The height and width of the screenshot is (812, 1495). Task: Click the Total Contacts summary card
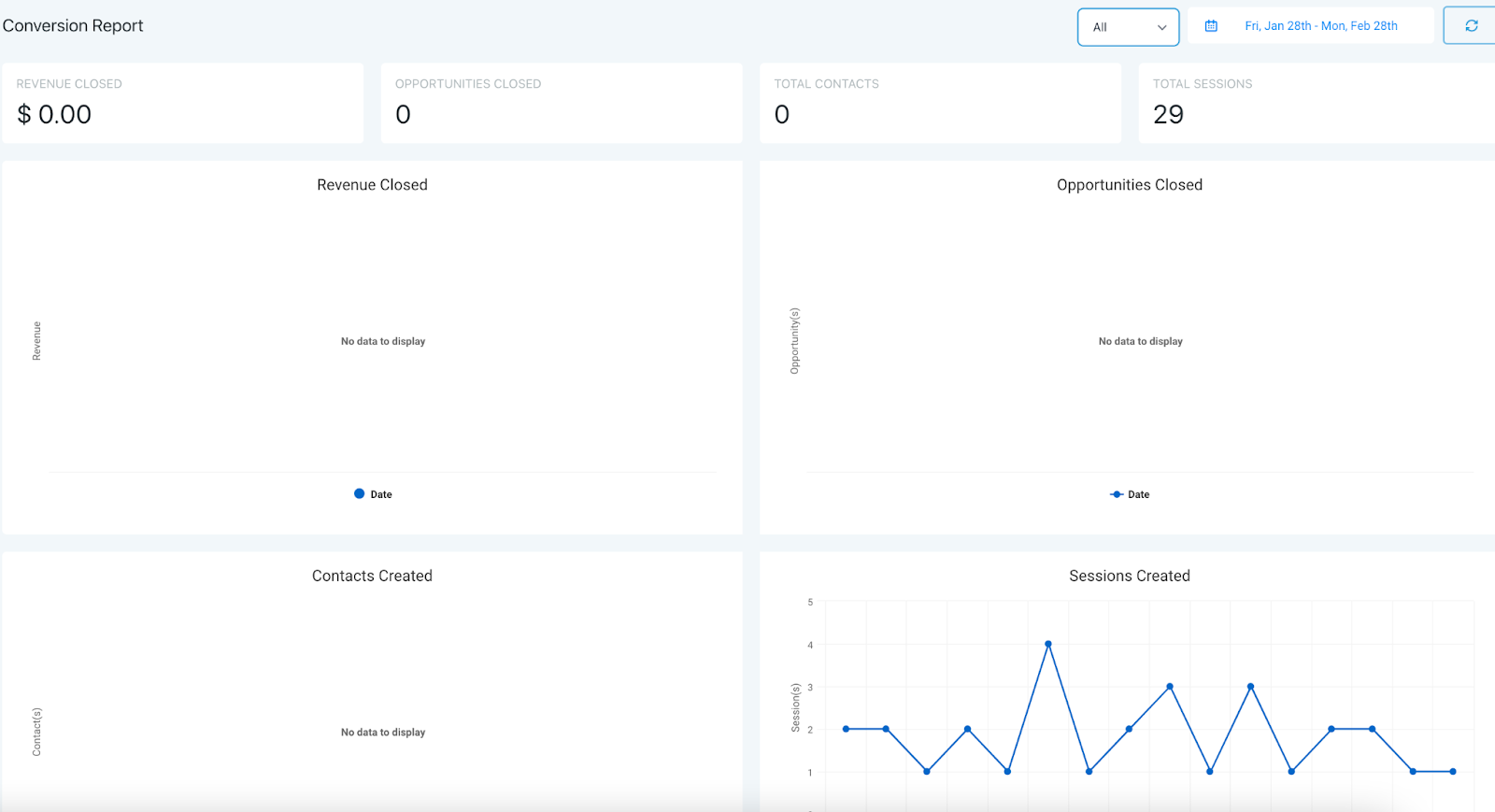(940, 103)
